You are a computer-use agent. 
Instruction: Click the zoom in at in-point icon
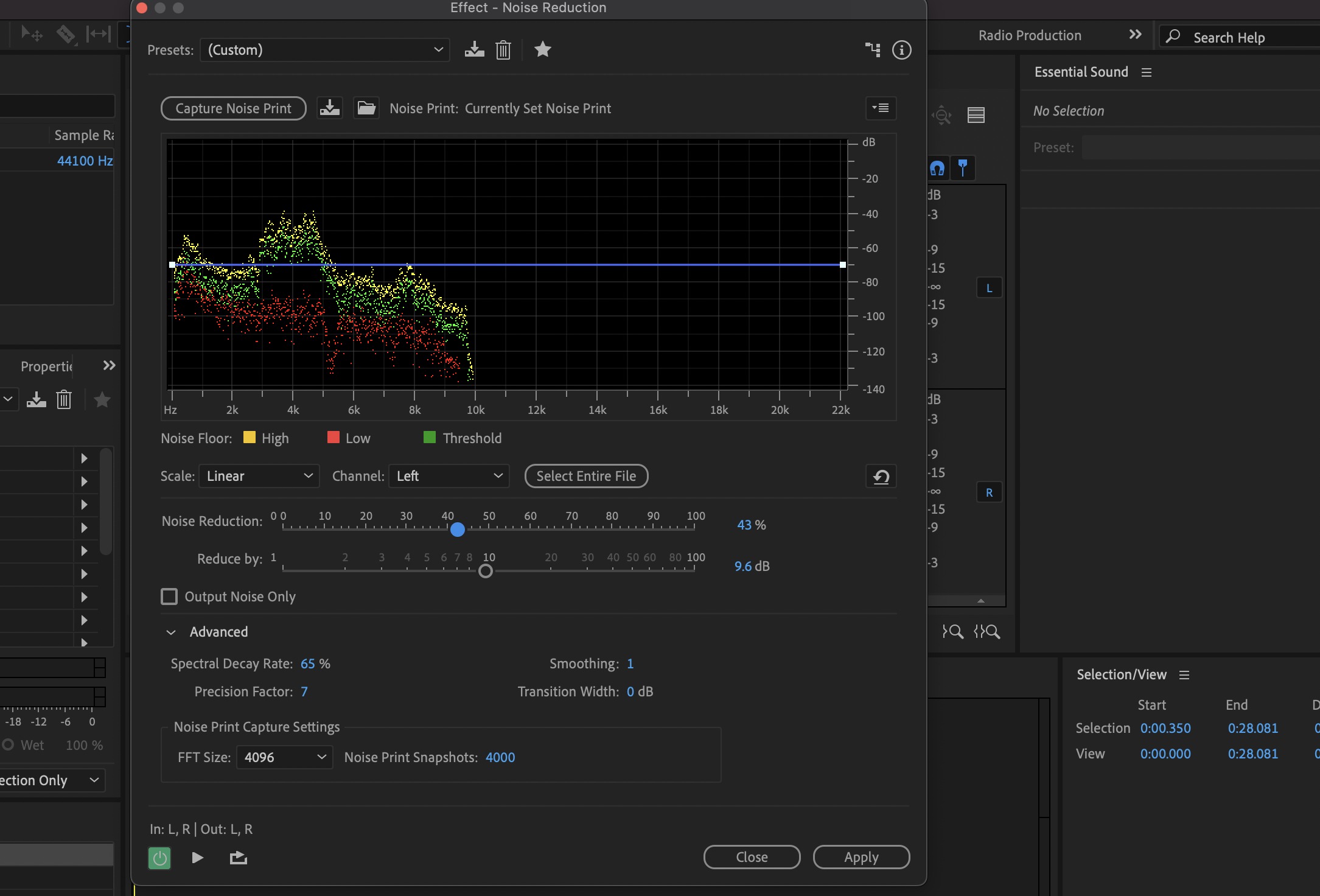[953, 632]
